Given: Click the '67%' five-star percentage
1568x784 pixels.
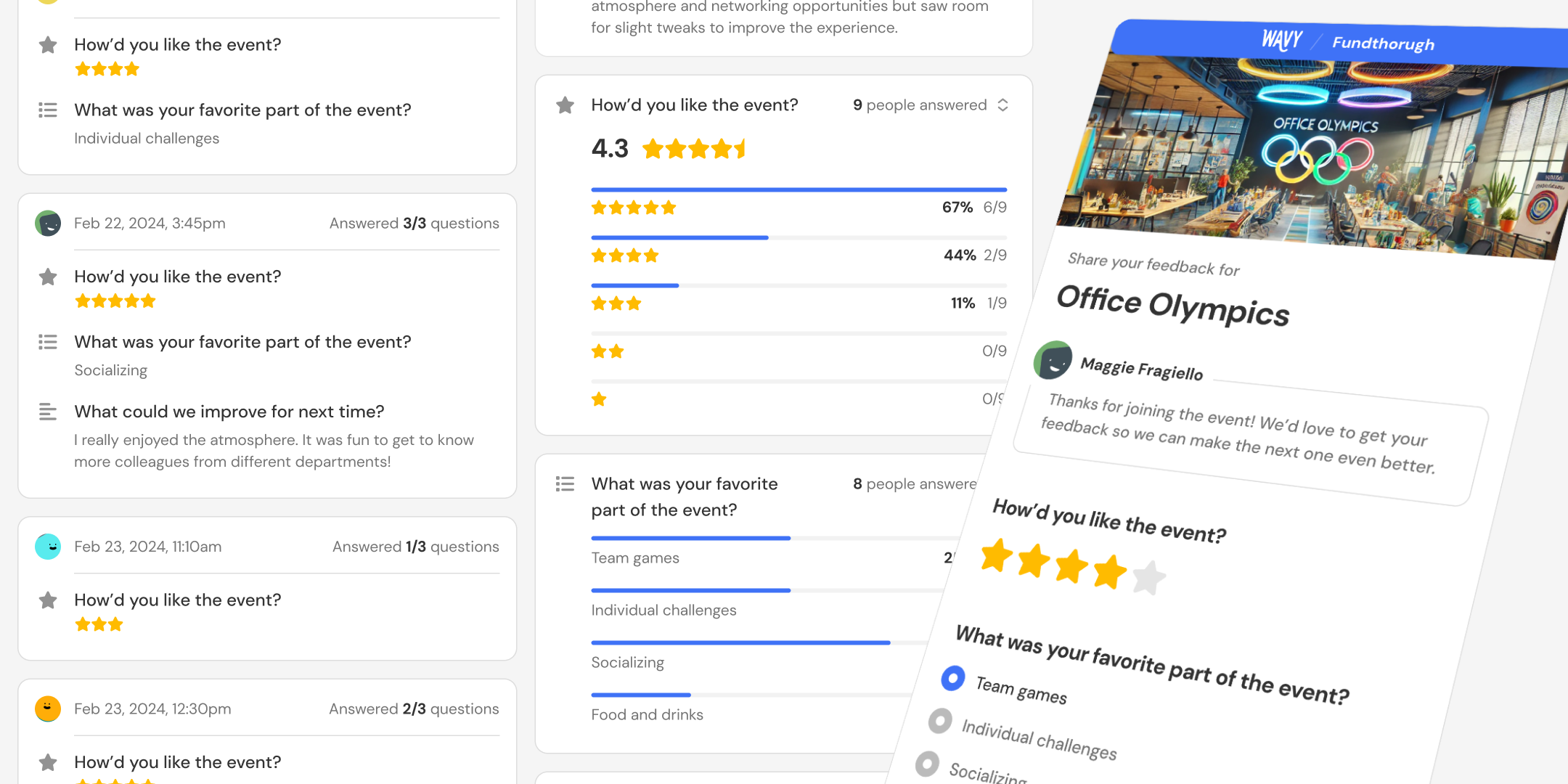Looking at the screenshot, I should [957, 208].
